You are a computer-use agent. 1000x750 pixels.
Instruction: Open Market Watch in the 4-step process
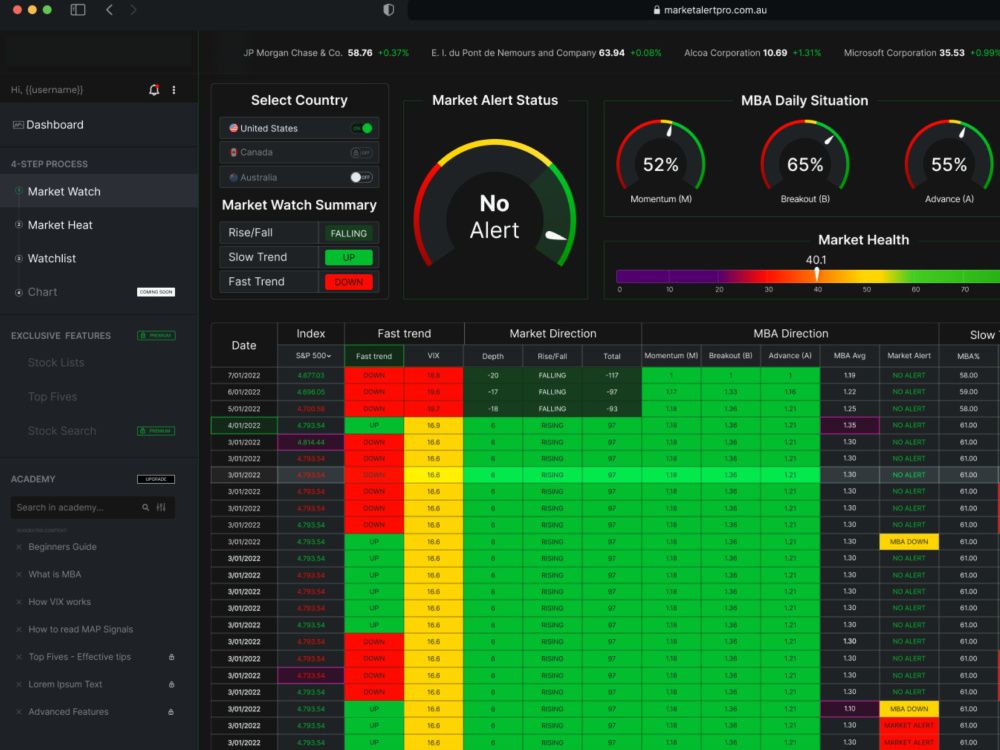click(99, 191)
